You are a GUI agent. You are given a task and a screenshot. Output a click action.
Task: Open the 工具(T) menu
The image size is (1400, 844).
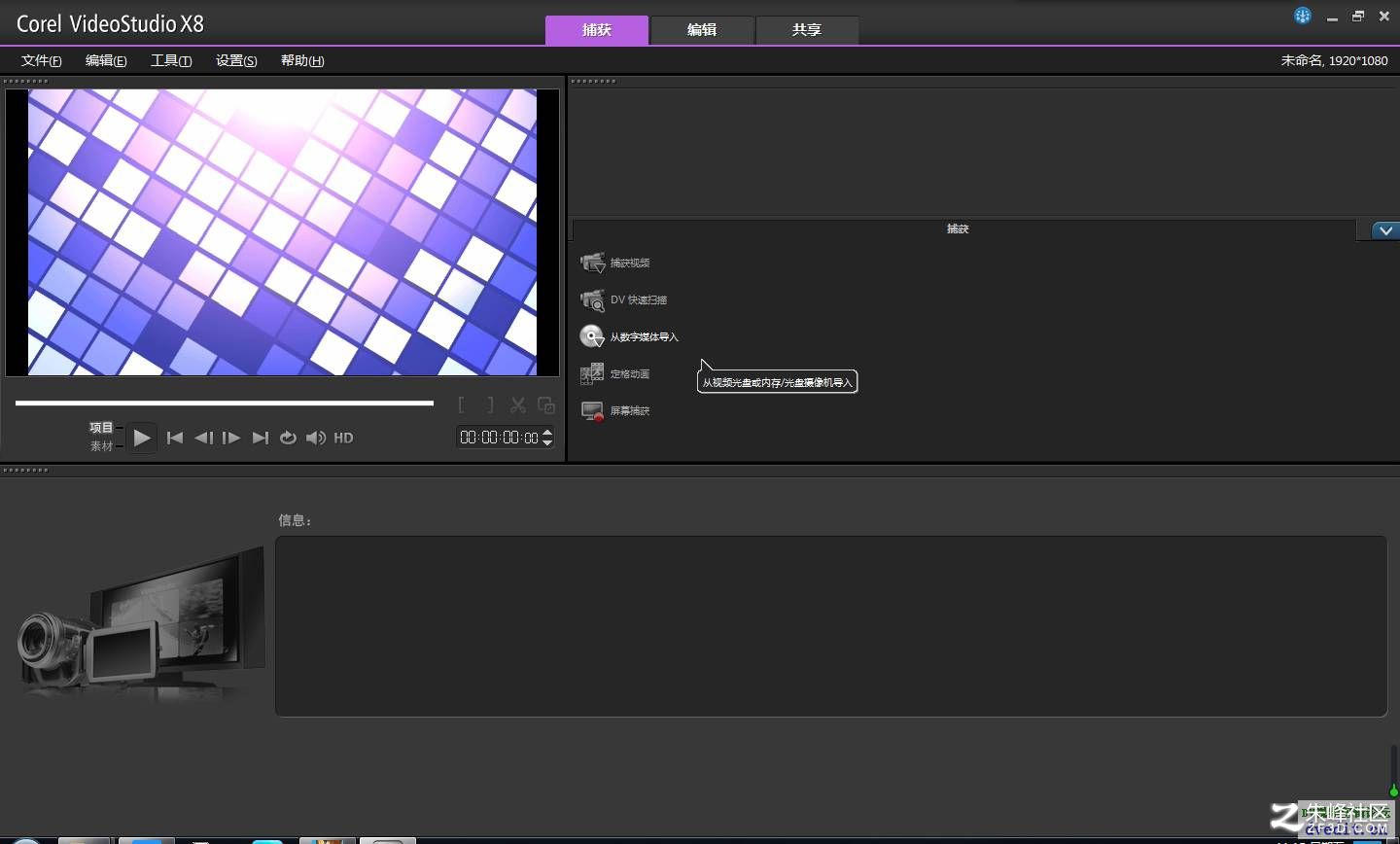(x=171, y=60)
